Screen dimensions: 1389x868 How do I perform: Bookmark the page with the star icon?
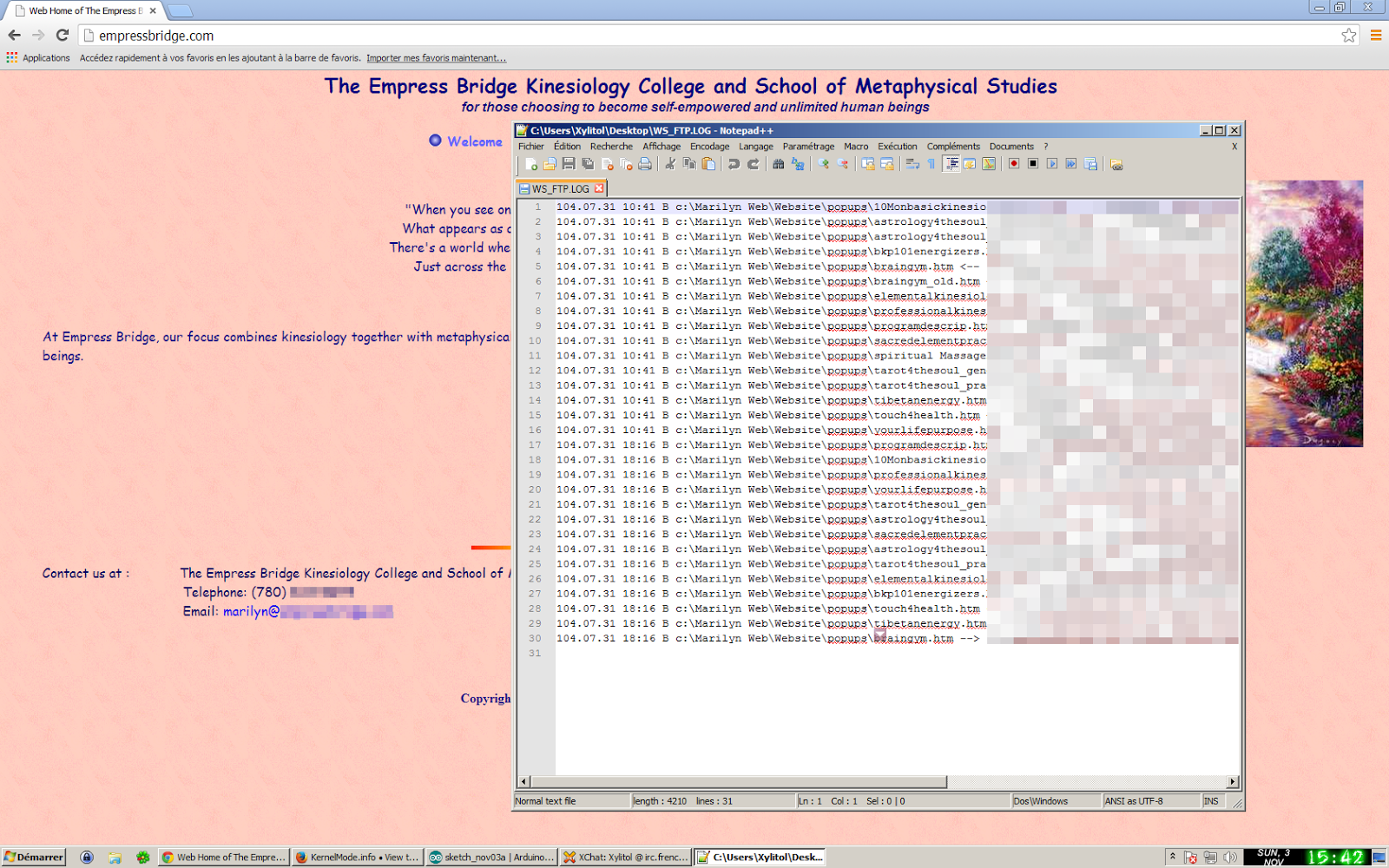(1348, 36)
